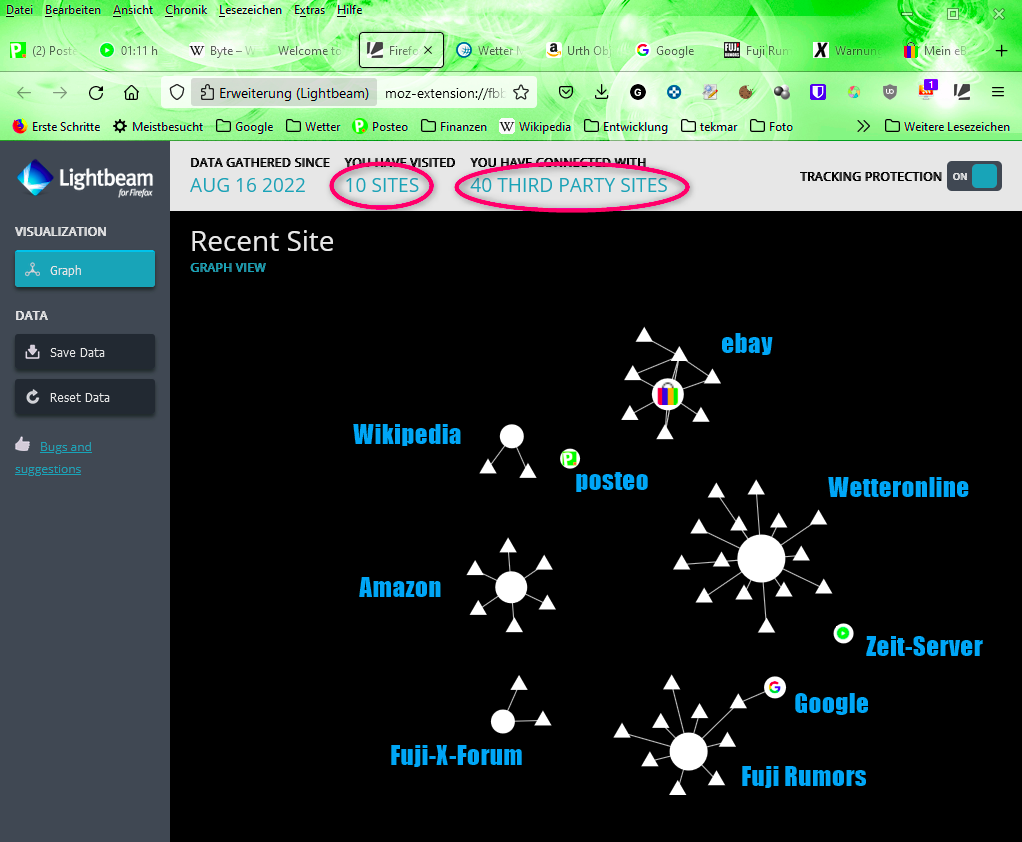Click the Lightbeam extension toolbar icon
The image size is (1022, 842).
click(x=962, y=92)
